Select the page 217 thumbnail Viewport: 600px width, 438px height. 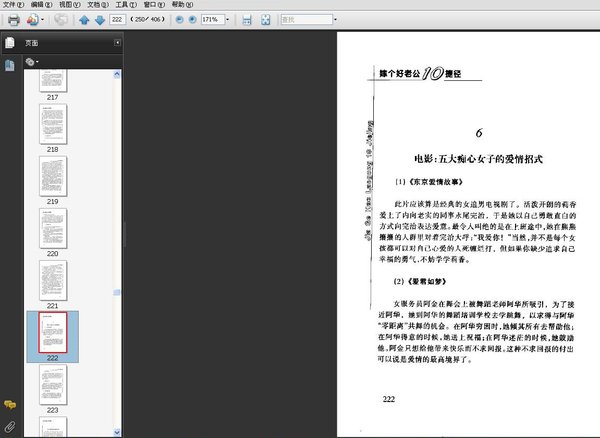point(53,80)
